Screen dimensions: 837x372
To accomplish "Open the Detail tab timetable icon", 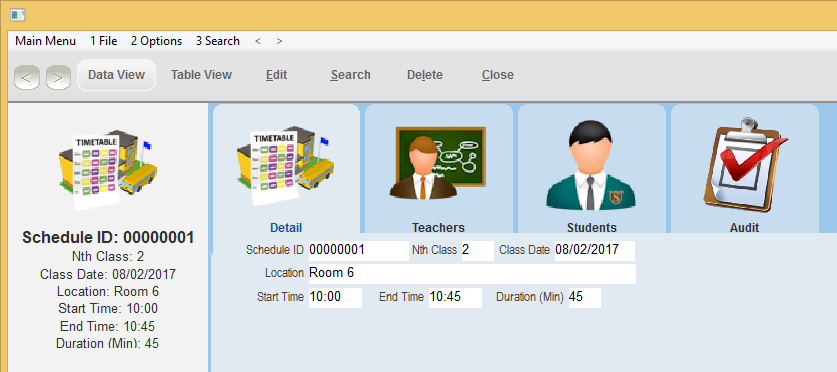I will [x=286, y=168].
